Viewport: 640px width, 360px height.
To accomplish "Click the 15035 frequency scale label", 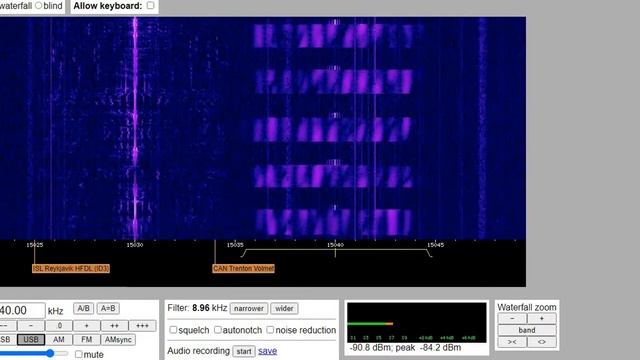I will coord(235,245).
